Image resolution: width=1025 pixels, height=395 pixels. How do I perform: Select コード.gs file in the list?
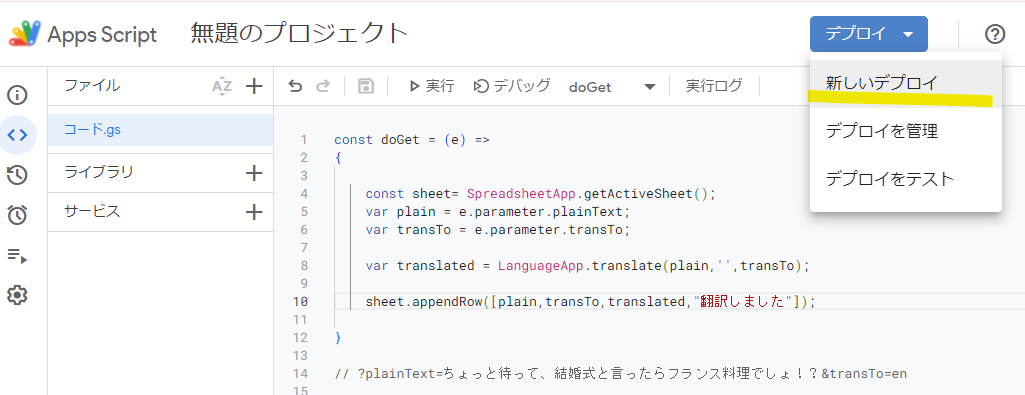(x=160, y=130)
